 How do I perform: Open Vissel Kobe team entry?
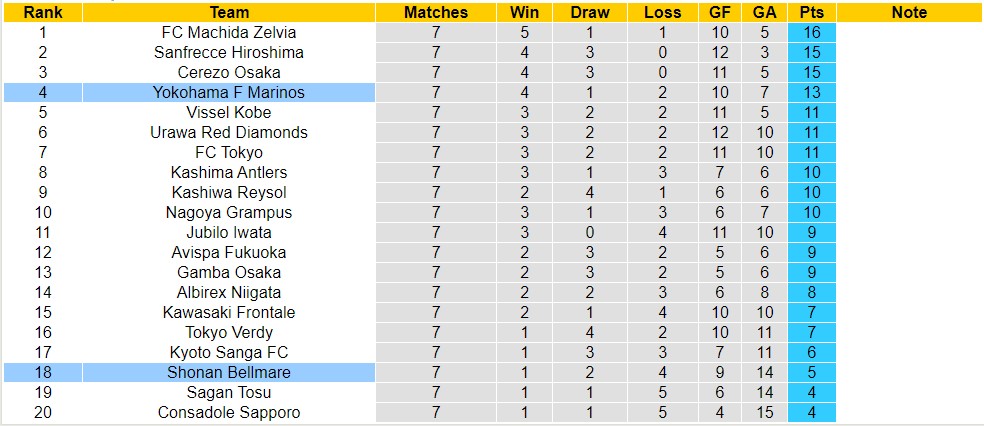[229, 112]
